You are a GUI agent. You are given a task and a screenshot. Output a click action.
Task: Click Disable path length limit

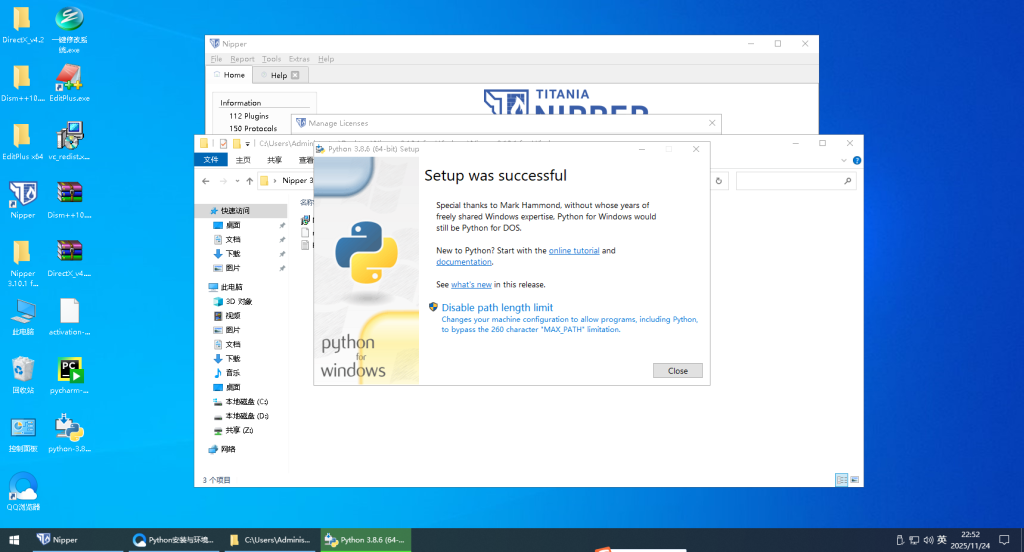[x=497, y=308]
